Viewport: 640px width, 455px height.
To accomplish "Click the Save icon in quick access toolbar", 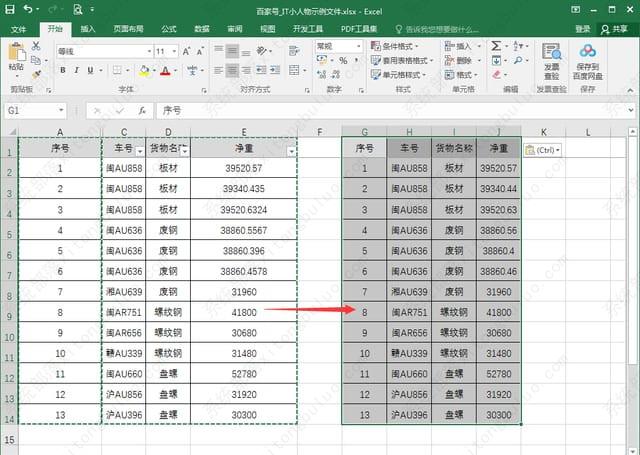I will pyautogui.click(x=9, y=9).
